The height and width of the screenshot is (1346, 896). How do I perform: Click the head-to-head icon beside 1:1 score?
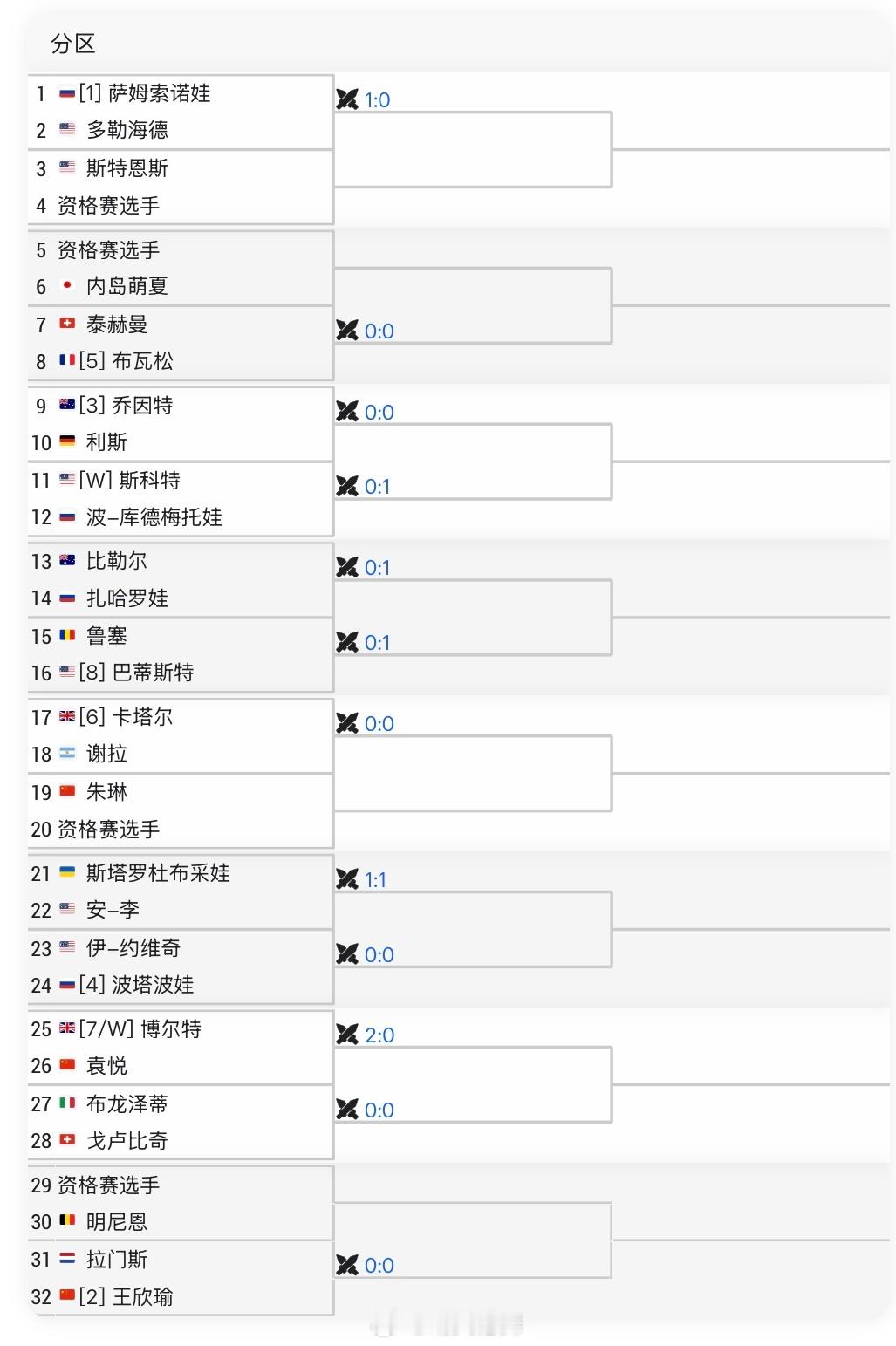(347, 879)
